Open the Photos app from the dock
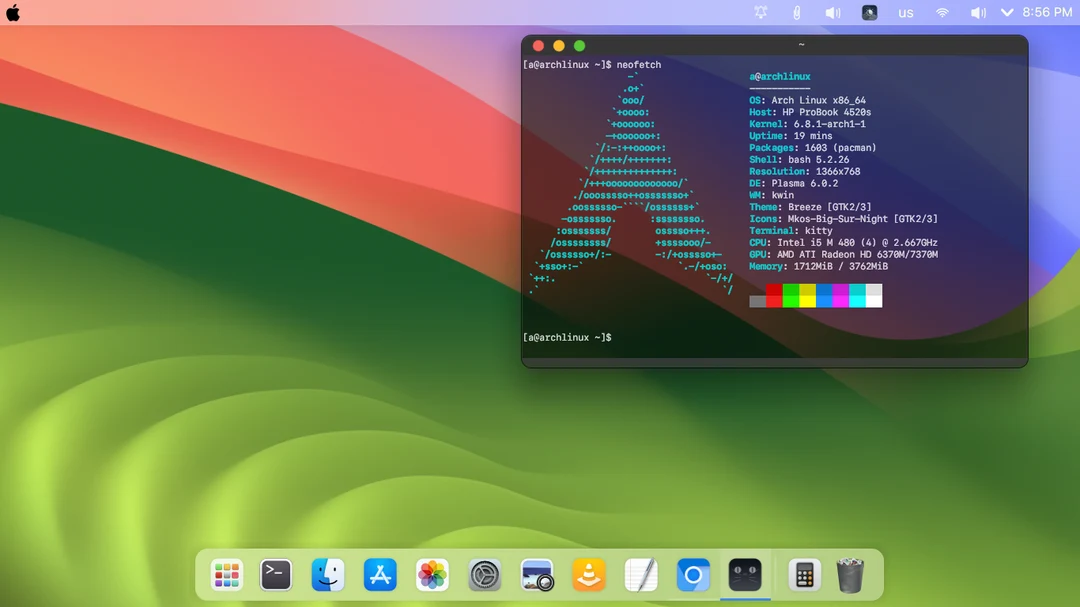This screenshot has height=607, width=1080. [432, 575]
